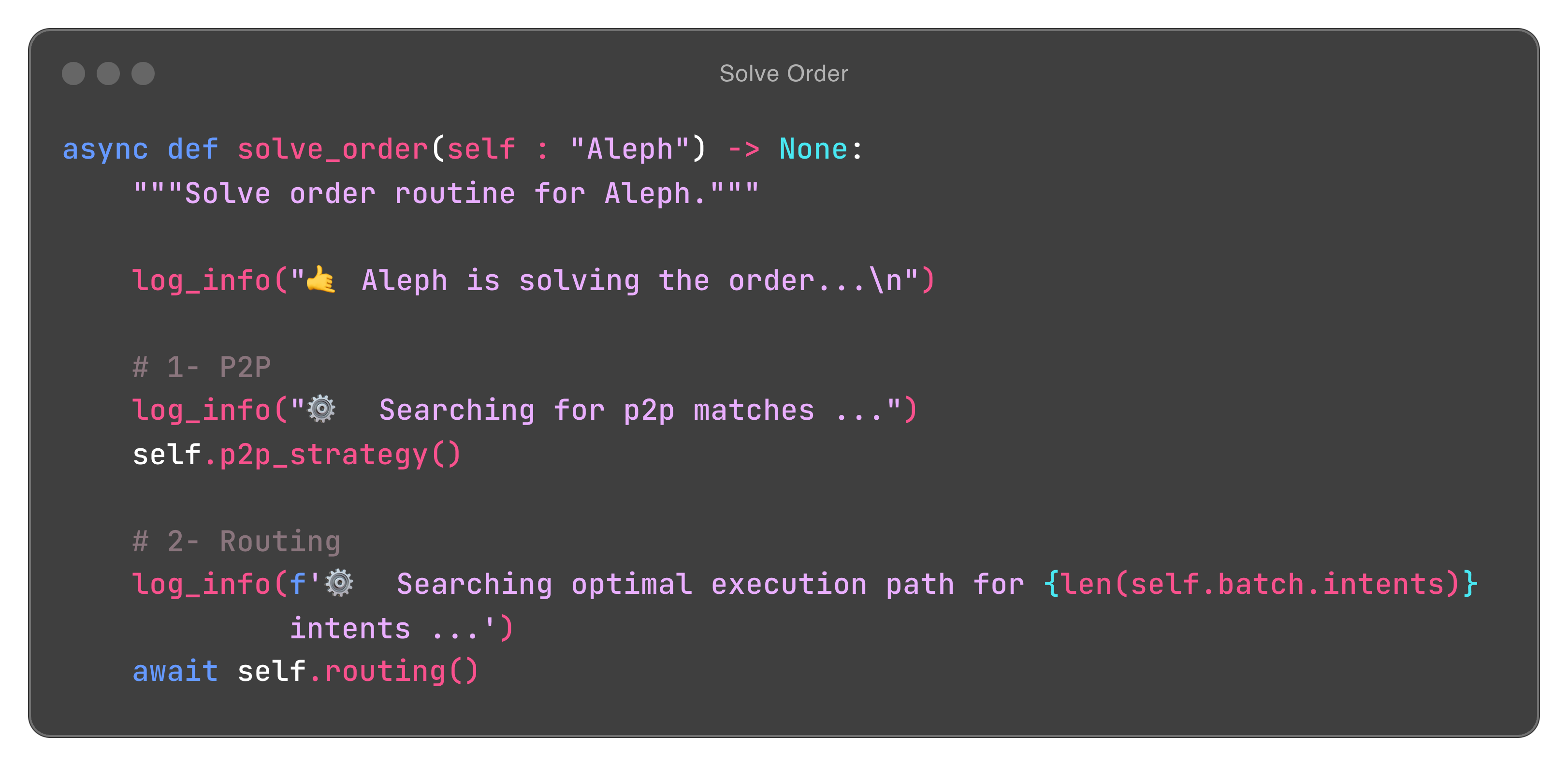The image size is (1568, 766).
Task: Click the middle gray window dot
Action: [108, 74]
